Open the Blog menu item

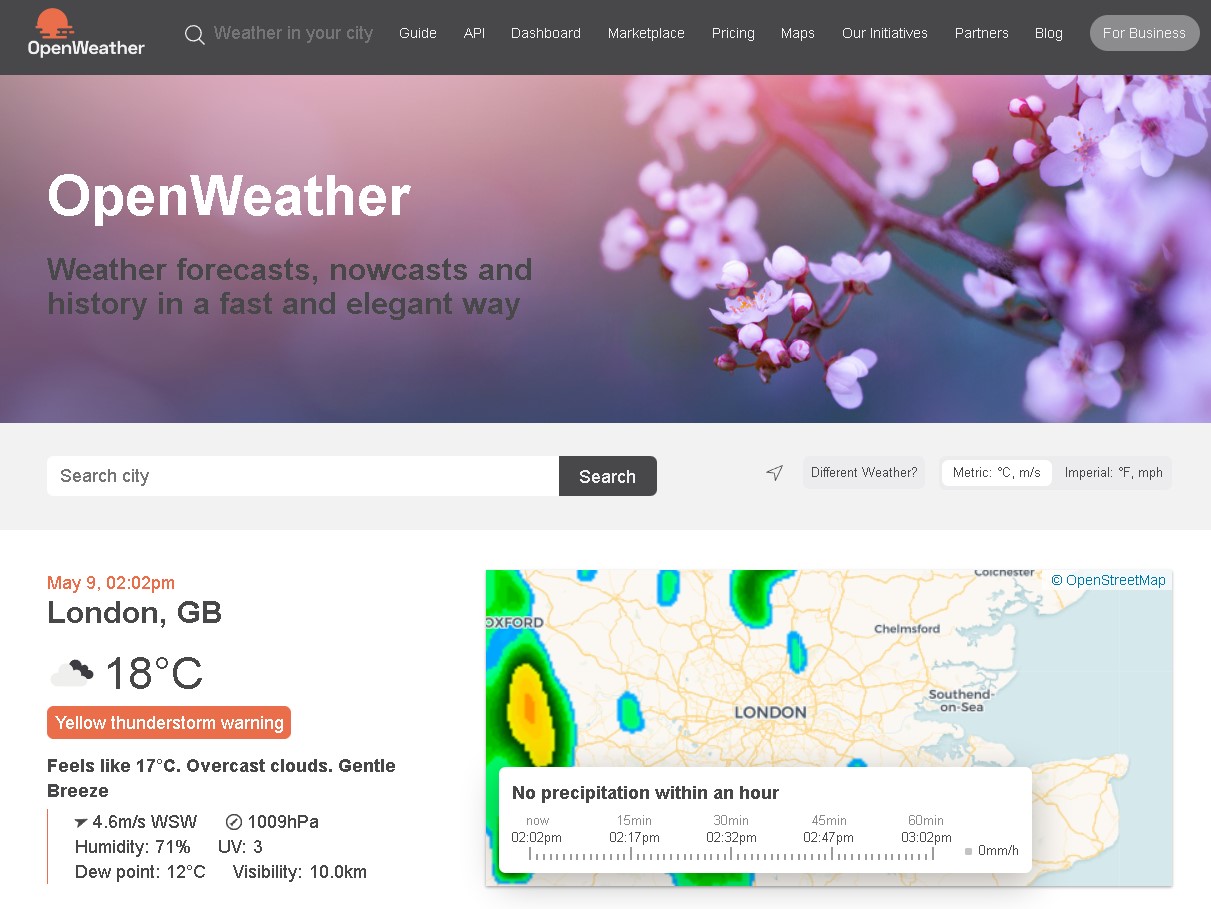click(x=1049, y=33)
